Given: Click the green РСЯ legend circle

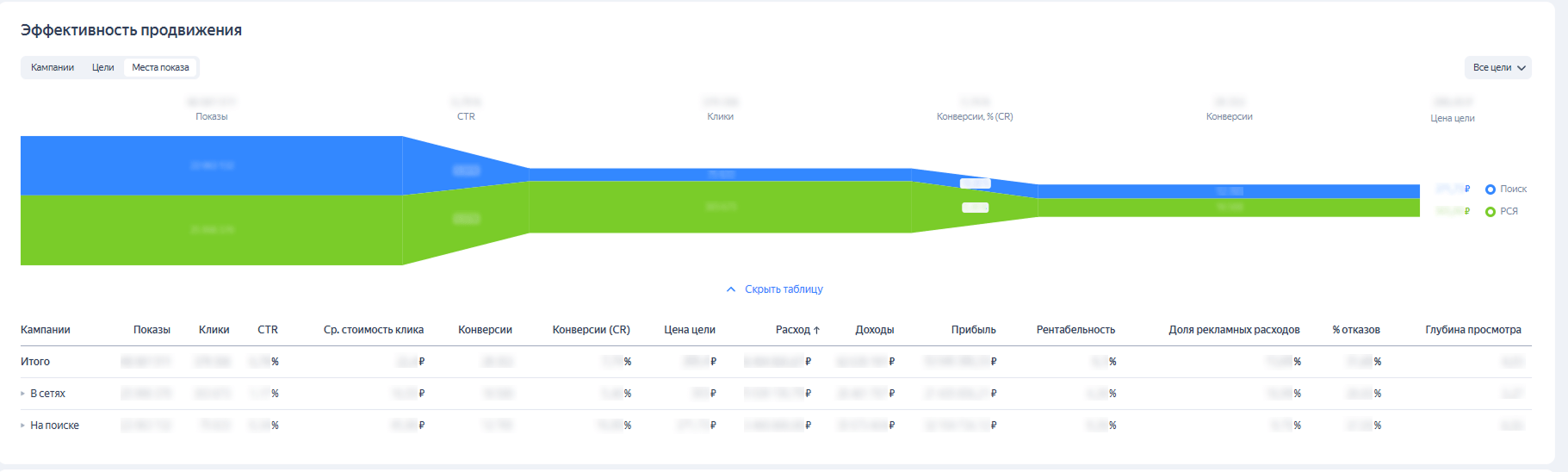Looking at the screenshot, I should (x=1491, y=212).
